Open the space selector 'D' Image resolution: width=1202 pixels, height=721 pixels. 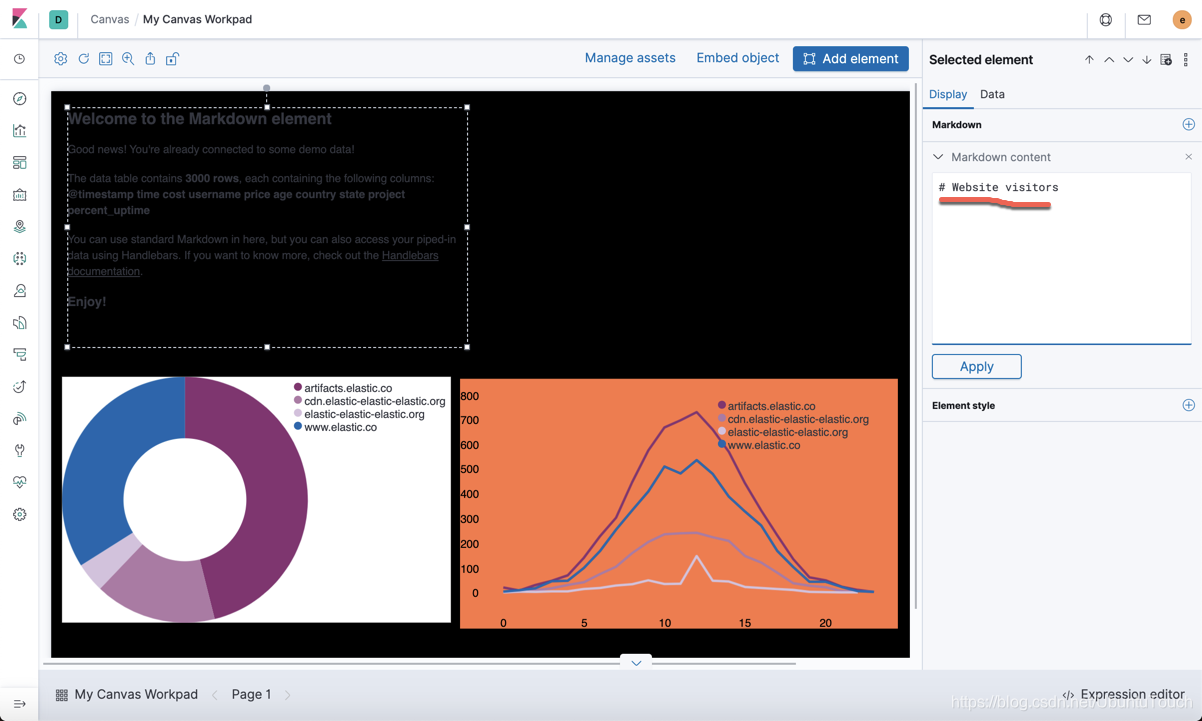tap(59, 20)
